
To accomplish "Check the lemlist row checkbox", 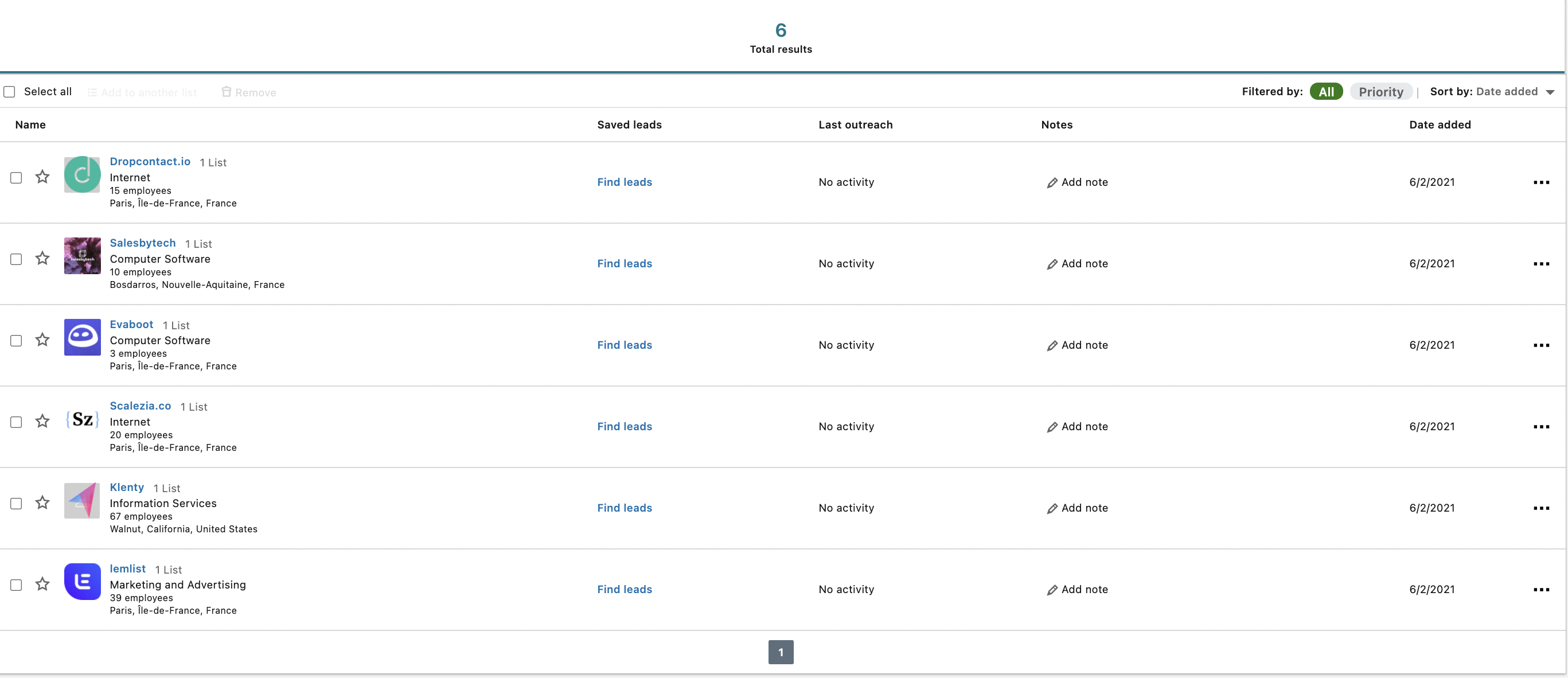I will [17, 586].
